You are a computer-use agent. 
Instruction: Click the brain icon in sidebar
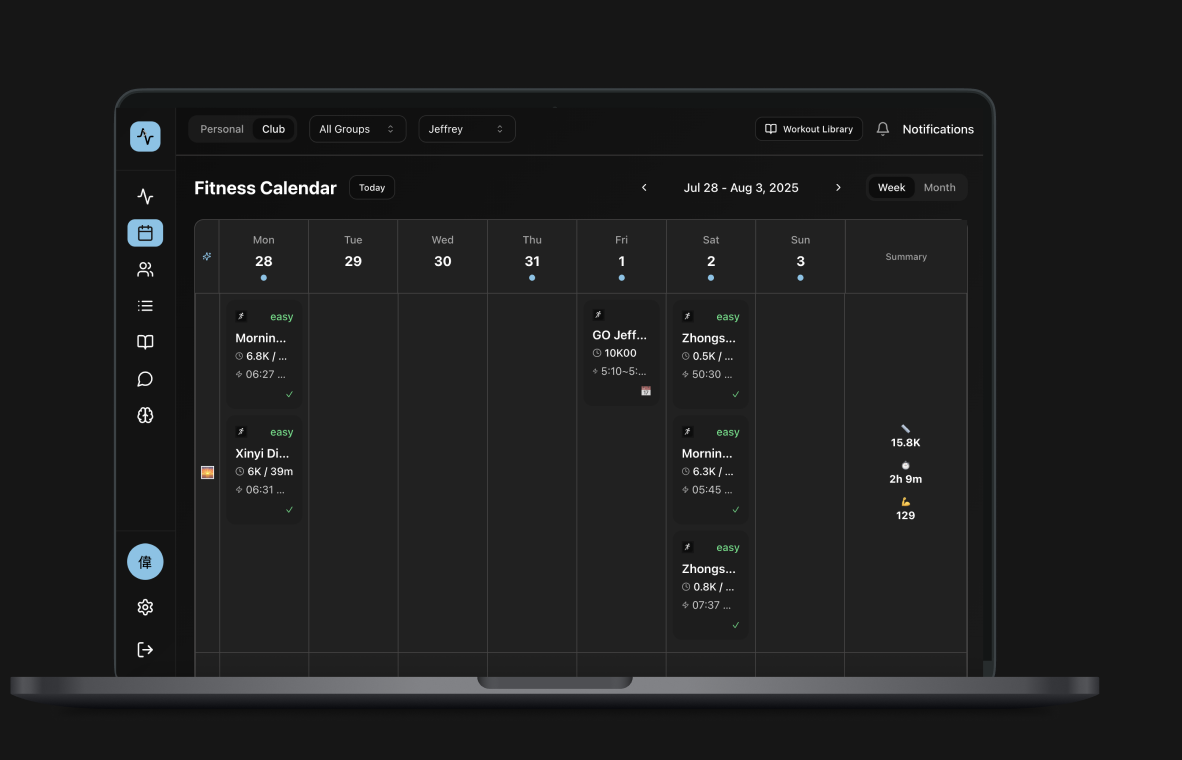coord(145,416)
